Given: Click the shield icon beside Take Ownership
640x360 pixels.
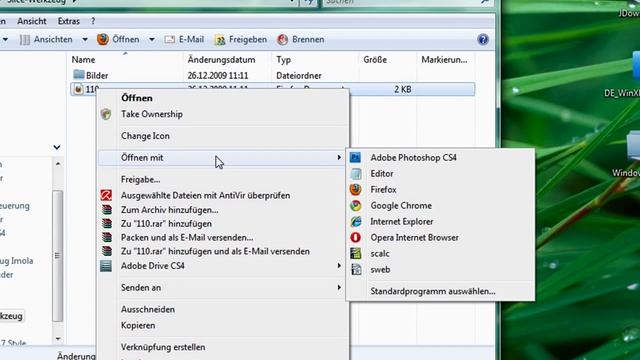Looking at the screenshot, I should pos(106,114).
